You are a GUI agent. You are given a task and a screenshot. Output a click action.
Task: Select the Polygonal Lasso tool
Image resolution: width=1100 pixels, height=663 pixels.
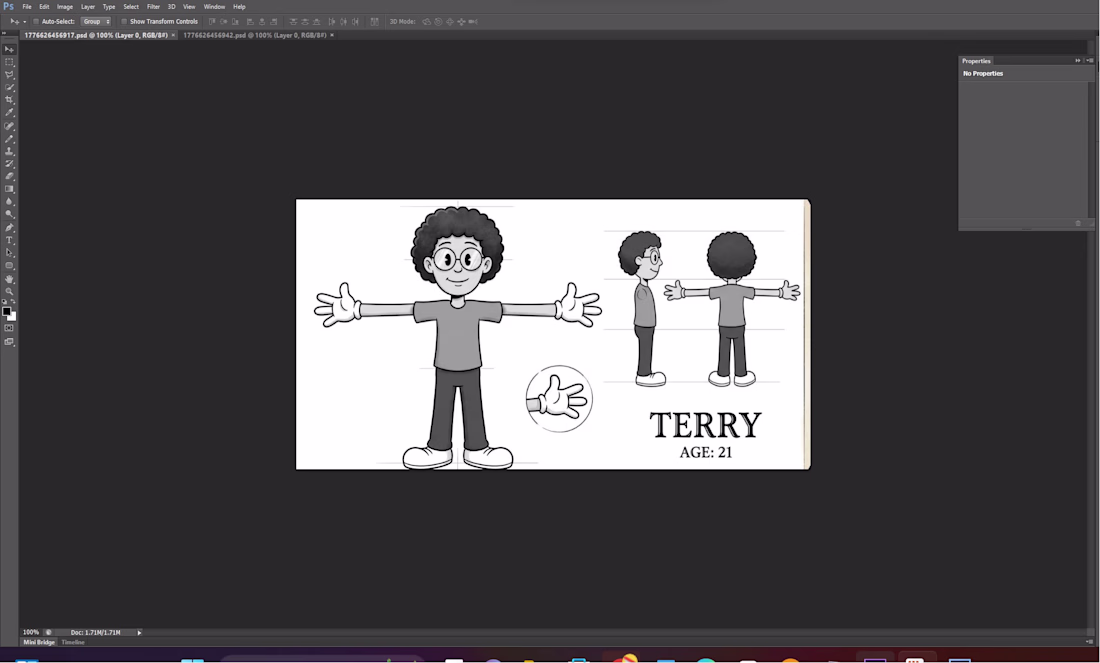[x=9, y=75]
